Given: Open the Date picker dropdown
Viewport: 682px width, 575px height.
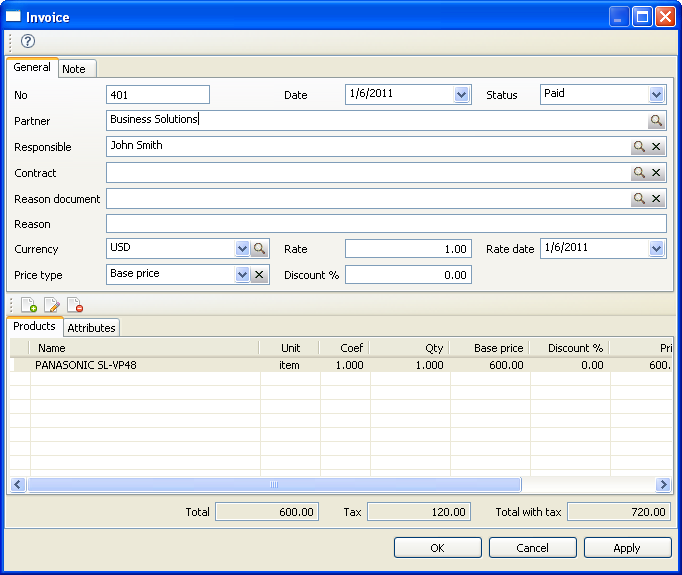Looking at the screenshot, I should click(x=462, y=95).
